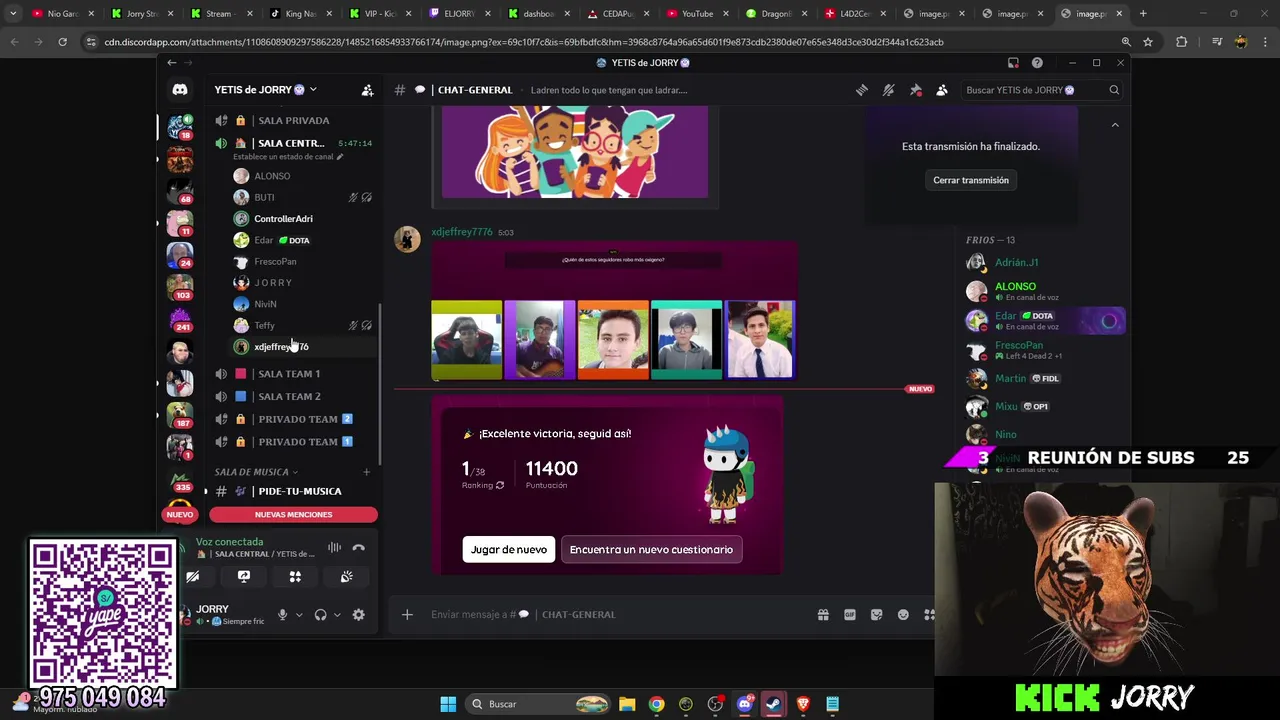Deafen with headphones icon in user panel
The height and width of the screenshot is (720, 1280).
[x=320, y=615]
